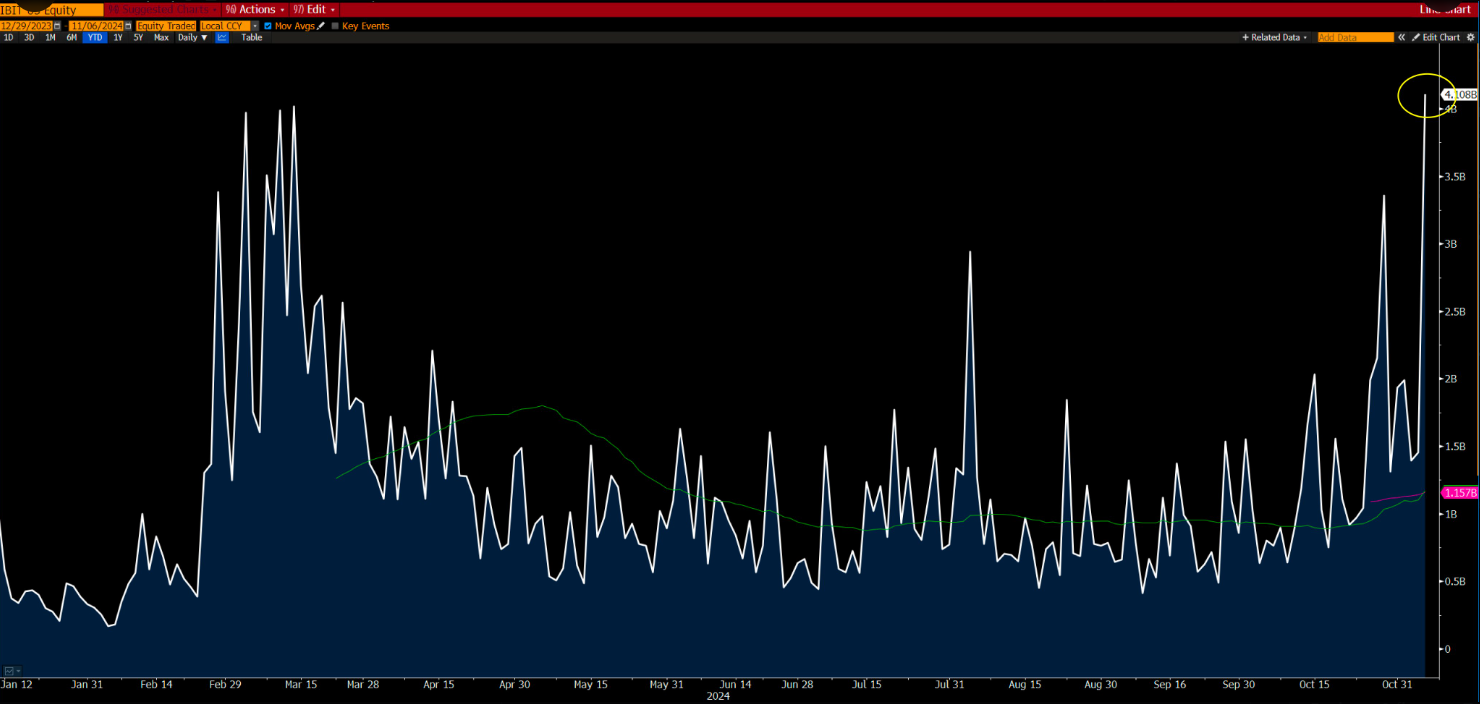Open the Daily periodicity dropdown
The width and height of the screenshot is (1480, 704).
coord(193,37)
